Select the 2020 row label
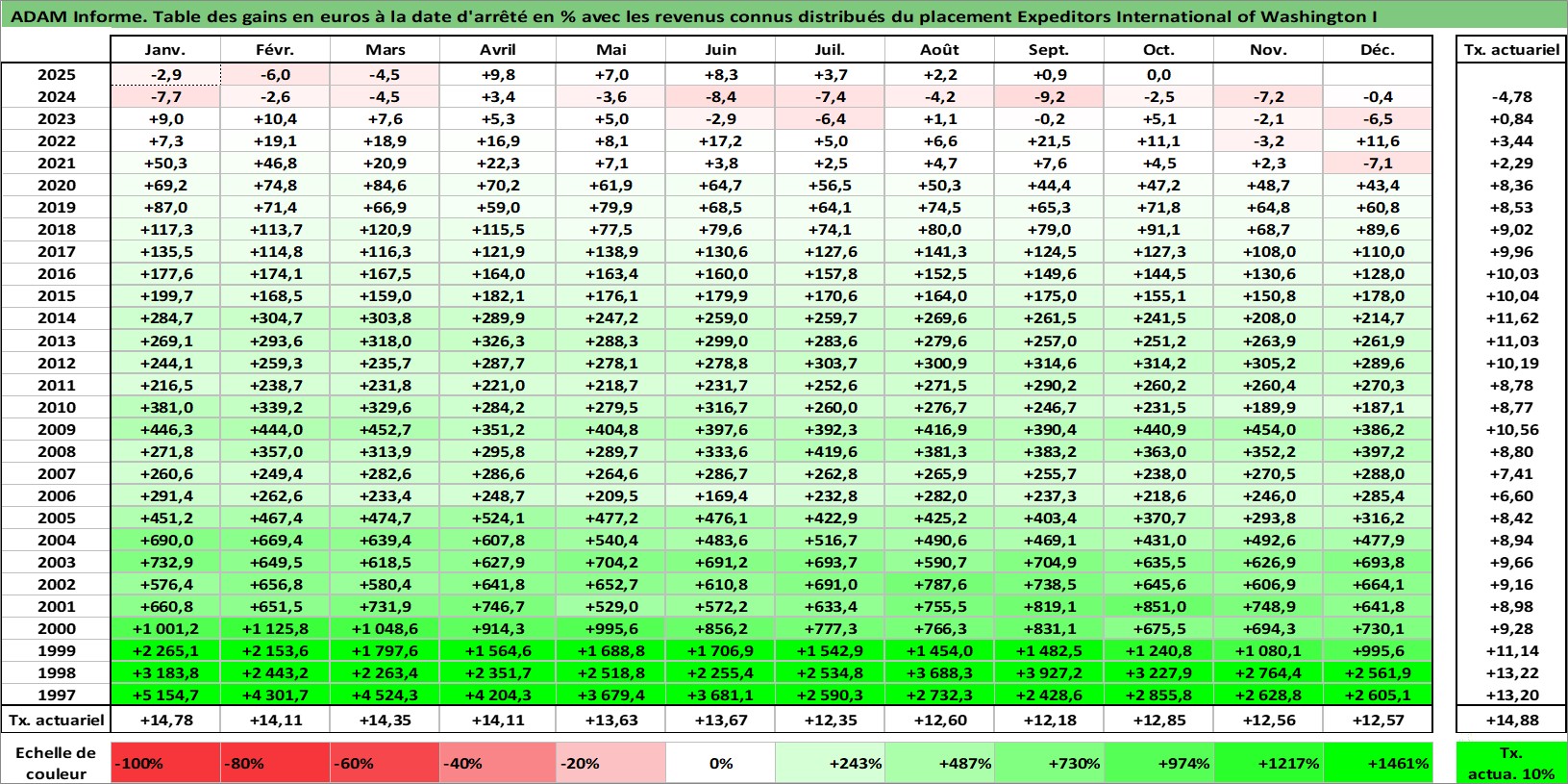 pos(56,185)
